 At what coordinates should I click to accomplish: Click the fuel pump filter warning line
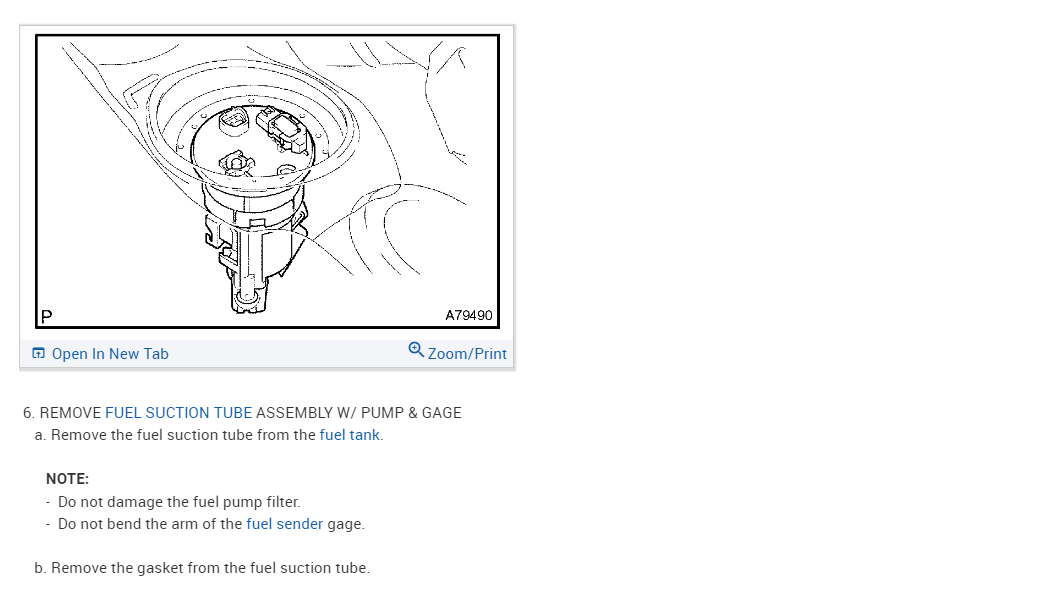click(x=179, y=502)
